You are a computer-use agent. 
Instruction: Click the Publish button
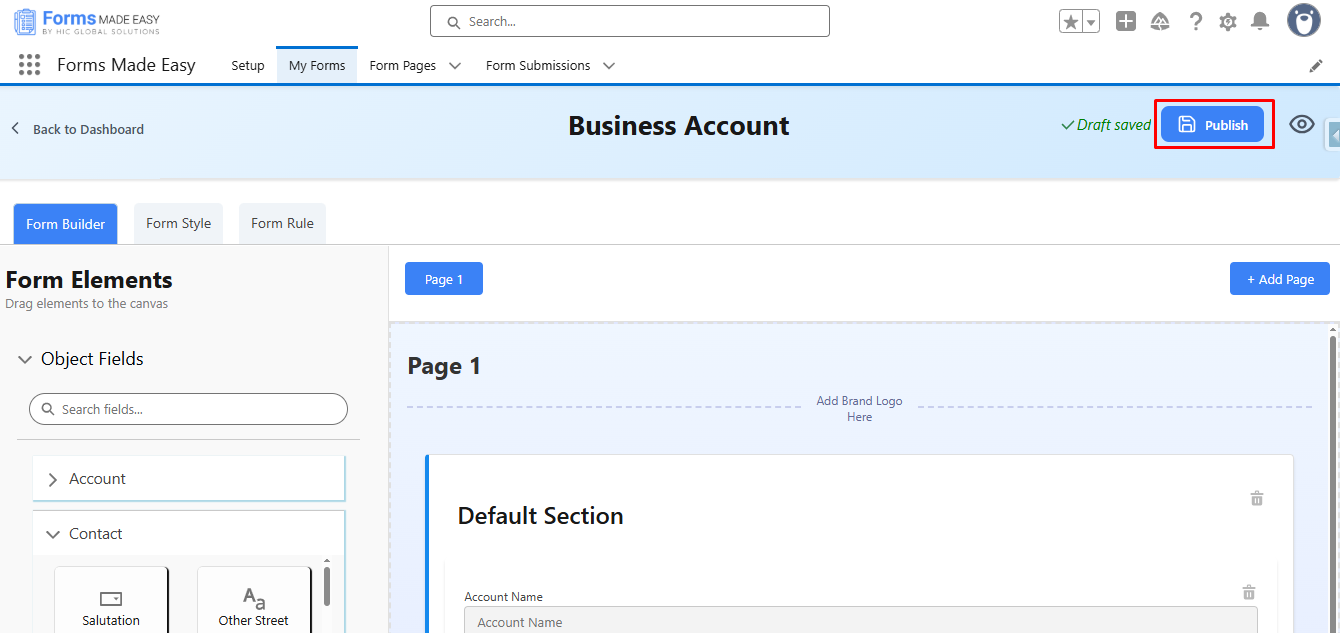click(x=1212, y=125)
